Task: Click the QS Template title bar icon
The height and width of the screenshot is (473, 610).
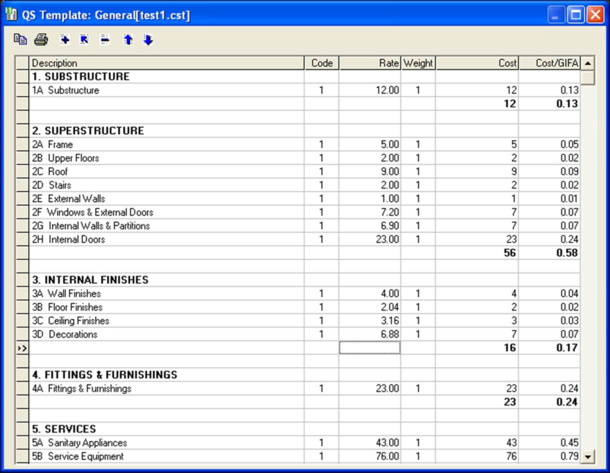Action: click(12, 15)
